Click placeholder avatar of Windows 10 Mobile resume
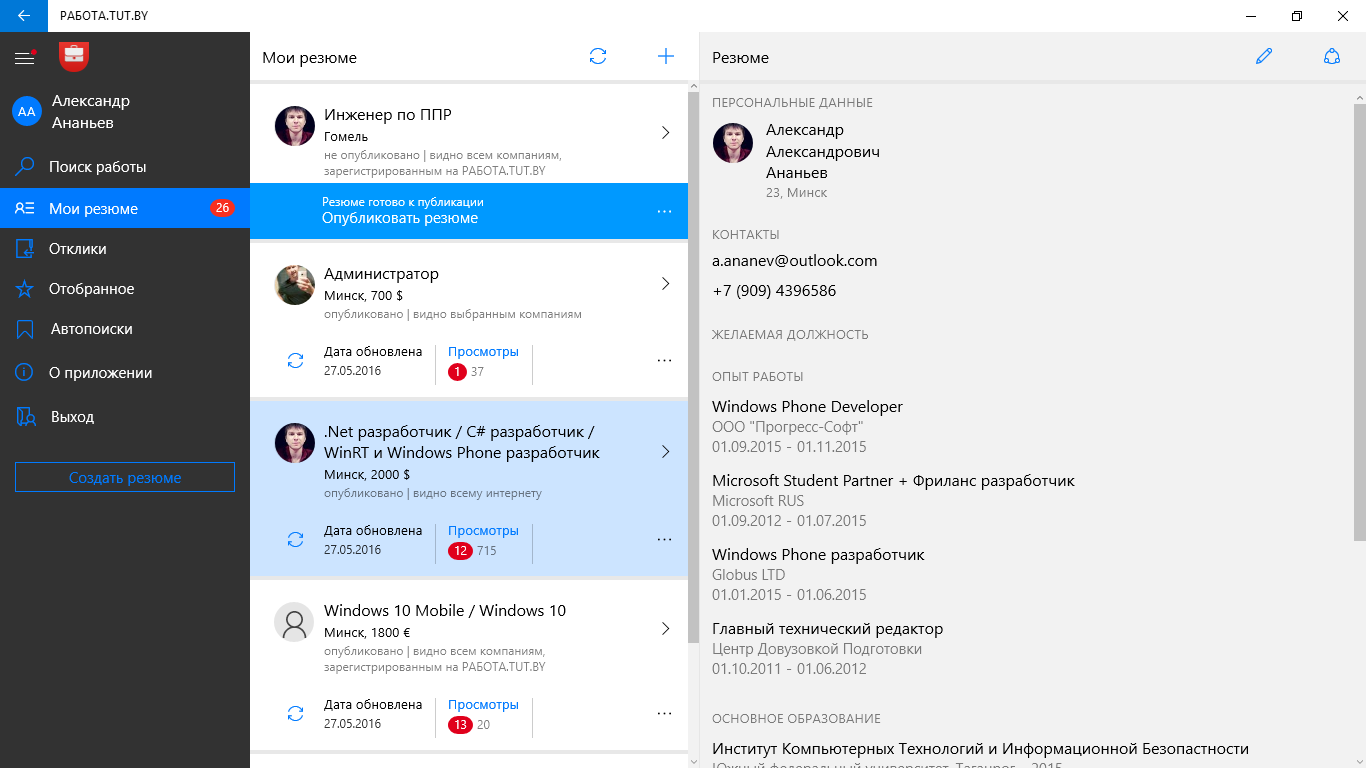 point(295,622)
